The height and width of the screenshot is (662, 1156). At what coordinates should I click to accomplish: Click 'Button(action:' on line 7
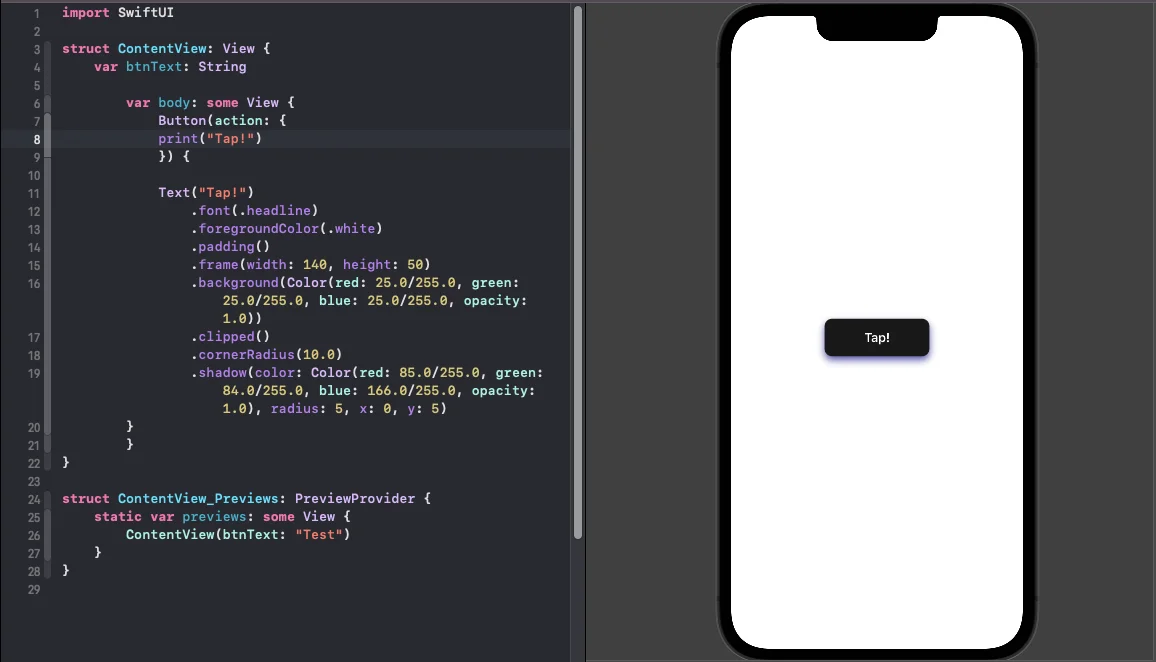tap(214, 120)
